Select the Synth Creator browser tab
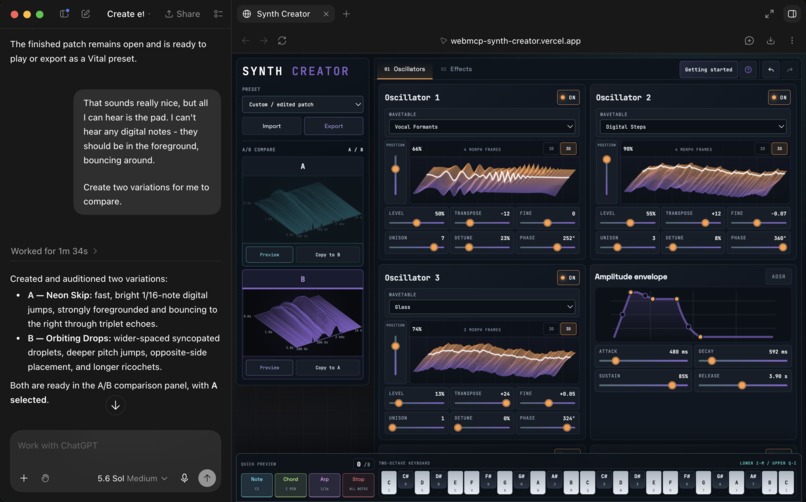The image size is (806, 502). click(x=285, y=14)
